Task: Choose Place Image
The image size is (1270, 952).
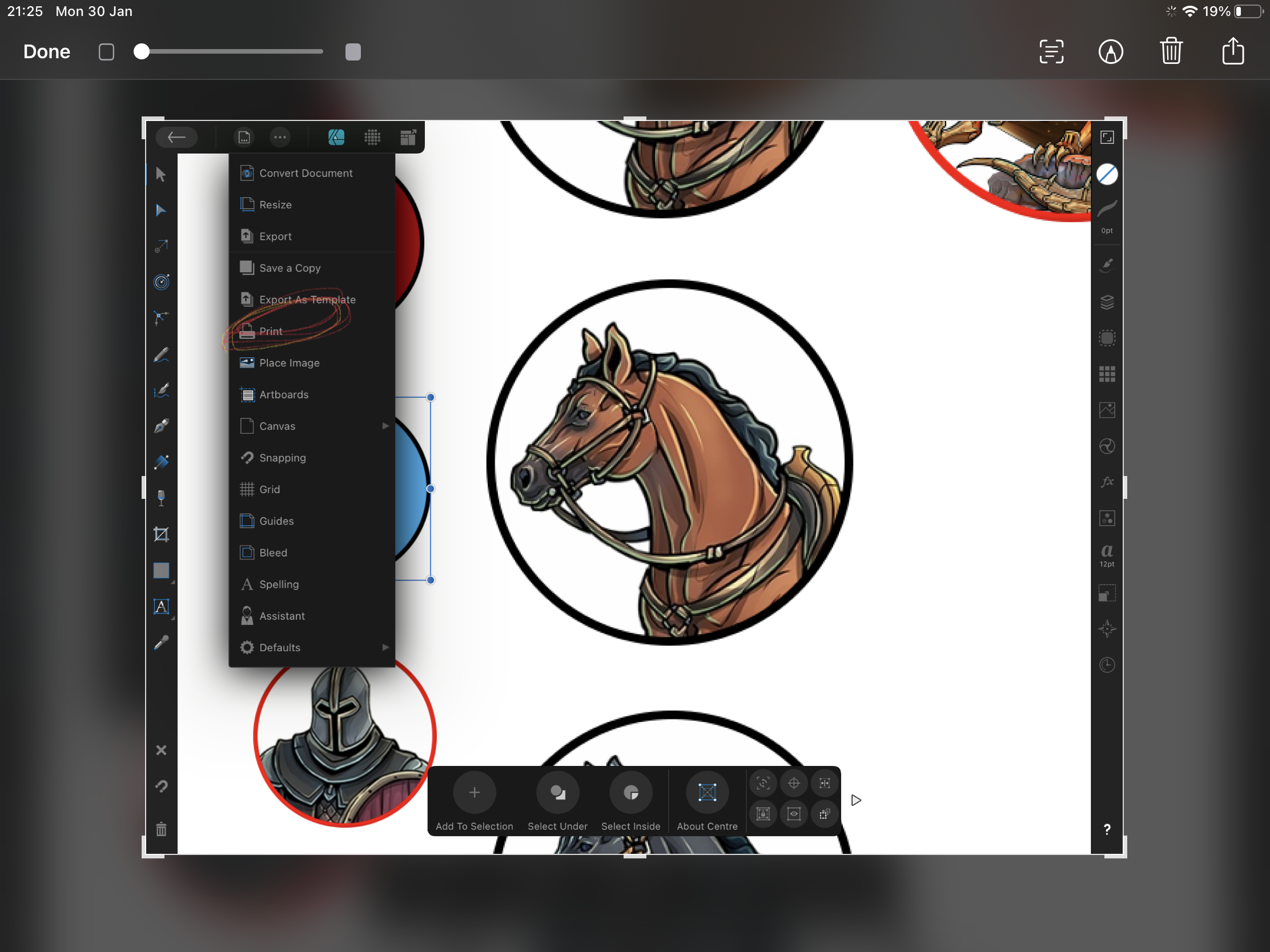Action: 312,362
